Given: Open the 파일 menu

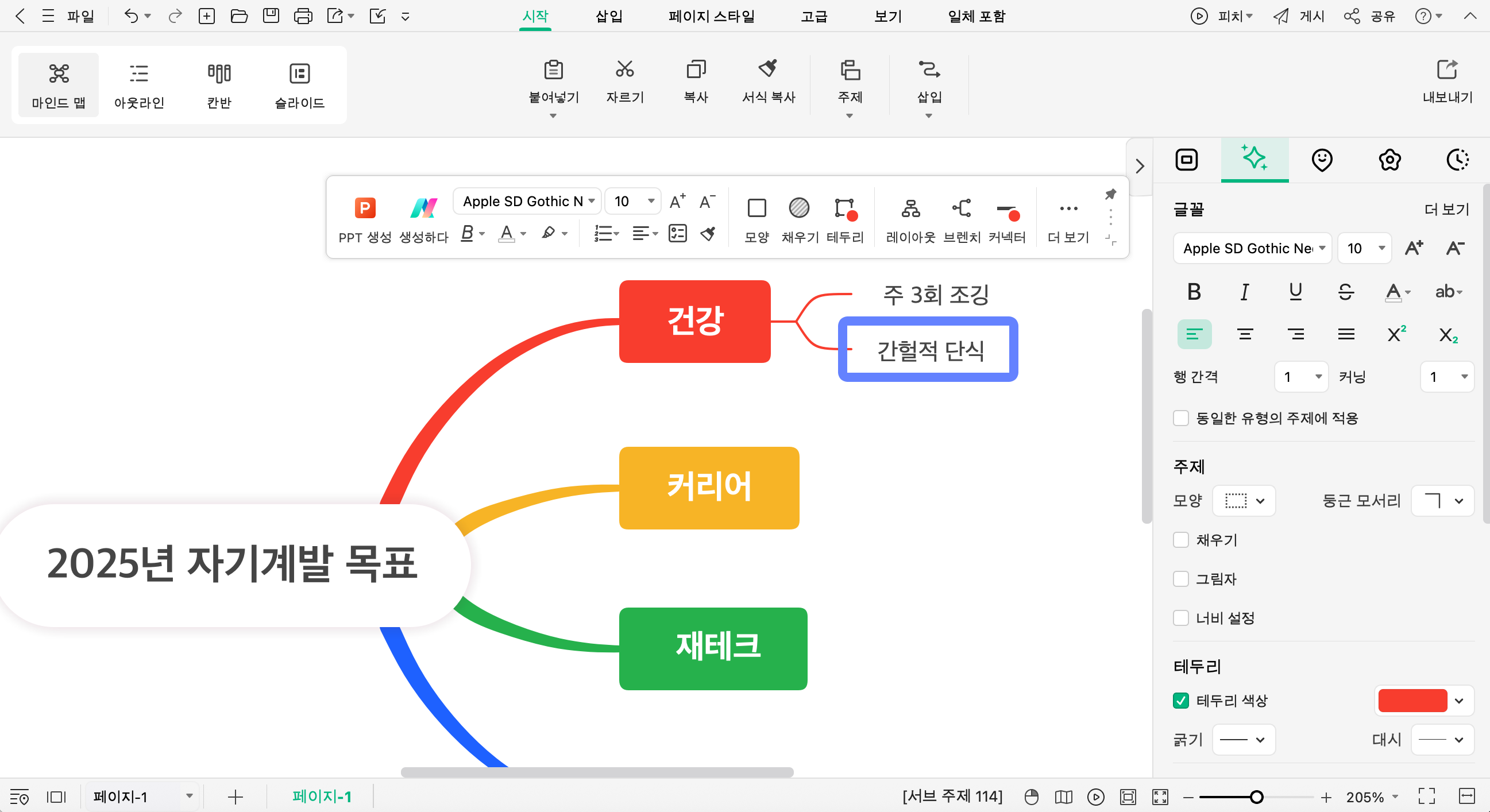Looking at the screenshot, I should coord(80,16).
